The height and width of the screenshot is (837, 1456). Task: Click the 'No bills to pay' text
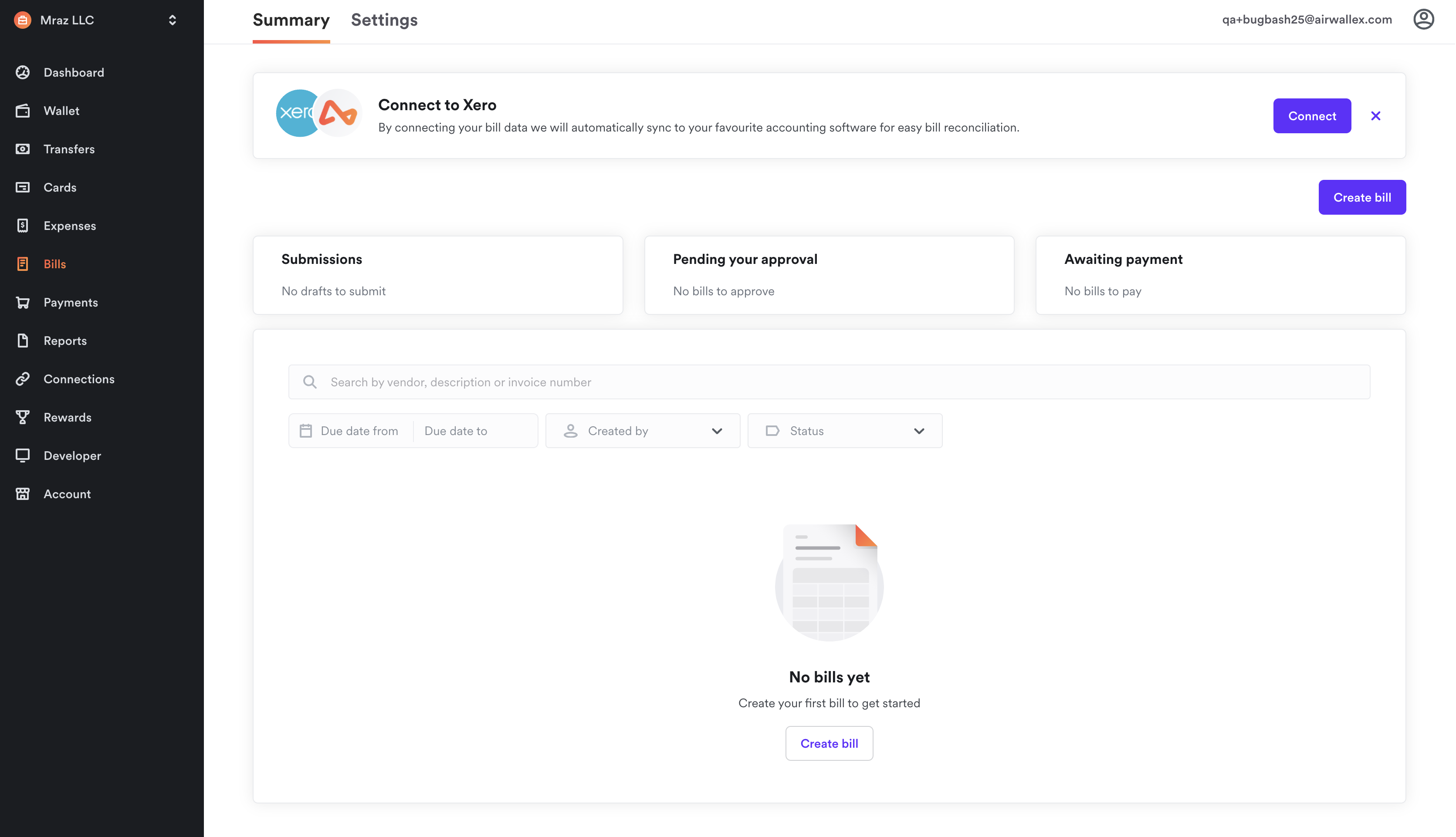pos(1103,291)
